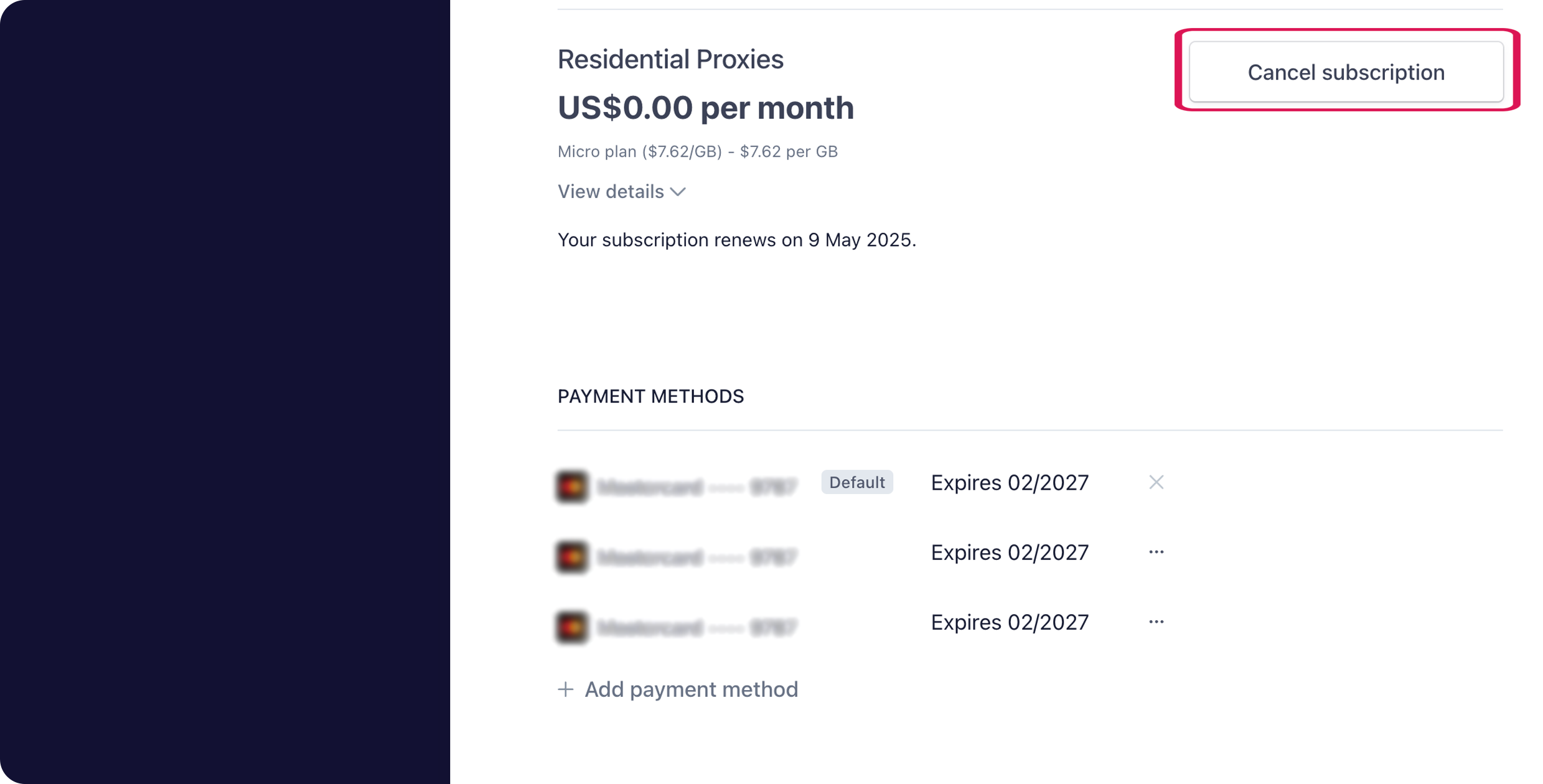
Task: Click the Micro plan pricing description
Action: (697, 152)
